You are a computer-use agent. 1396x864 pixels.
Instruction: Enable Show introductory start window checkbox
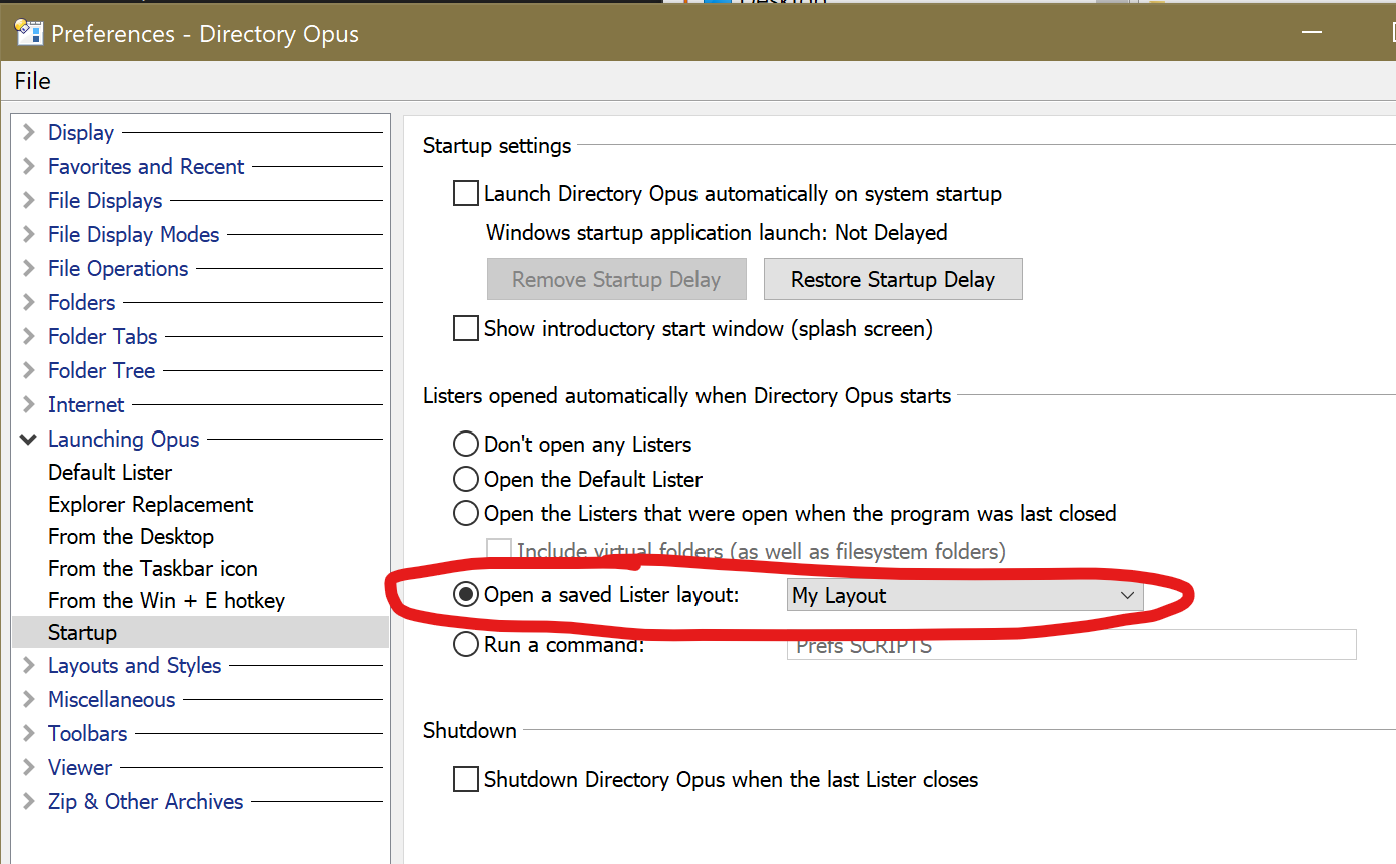click(466, 328)
